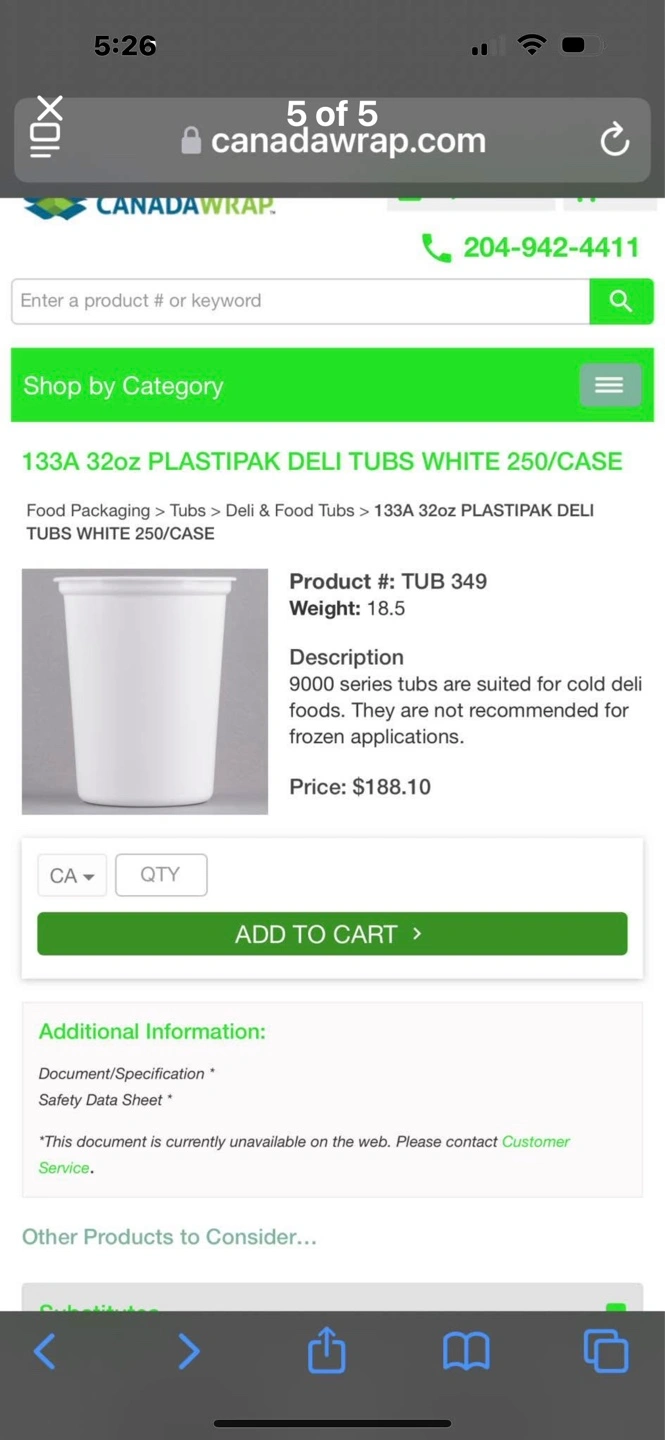Go back to the previous page
The width and height of the screenshot is (665, 1440).
tap(45, 1351)
